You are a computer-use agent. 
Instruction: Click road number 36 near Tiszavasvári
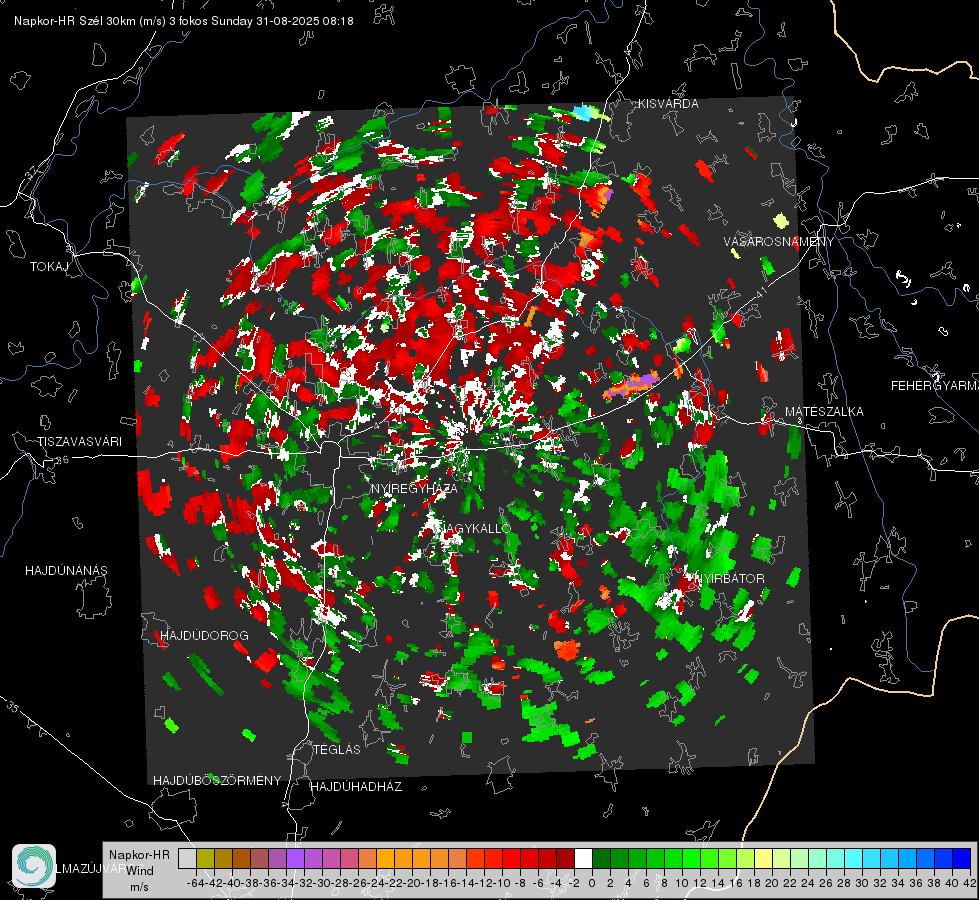pyautogui.click(x=62, y=460)
